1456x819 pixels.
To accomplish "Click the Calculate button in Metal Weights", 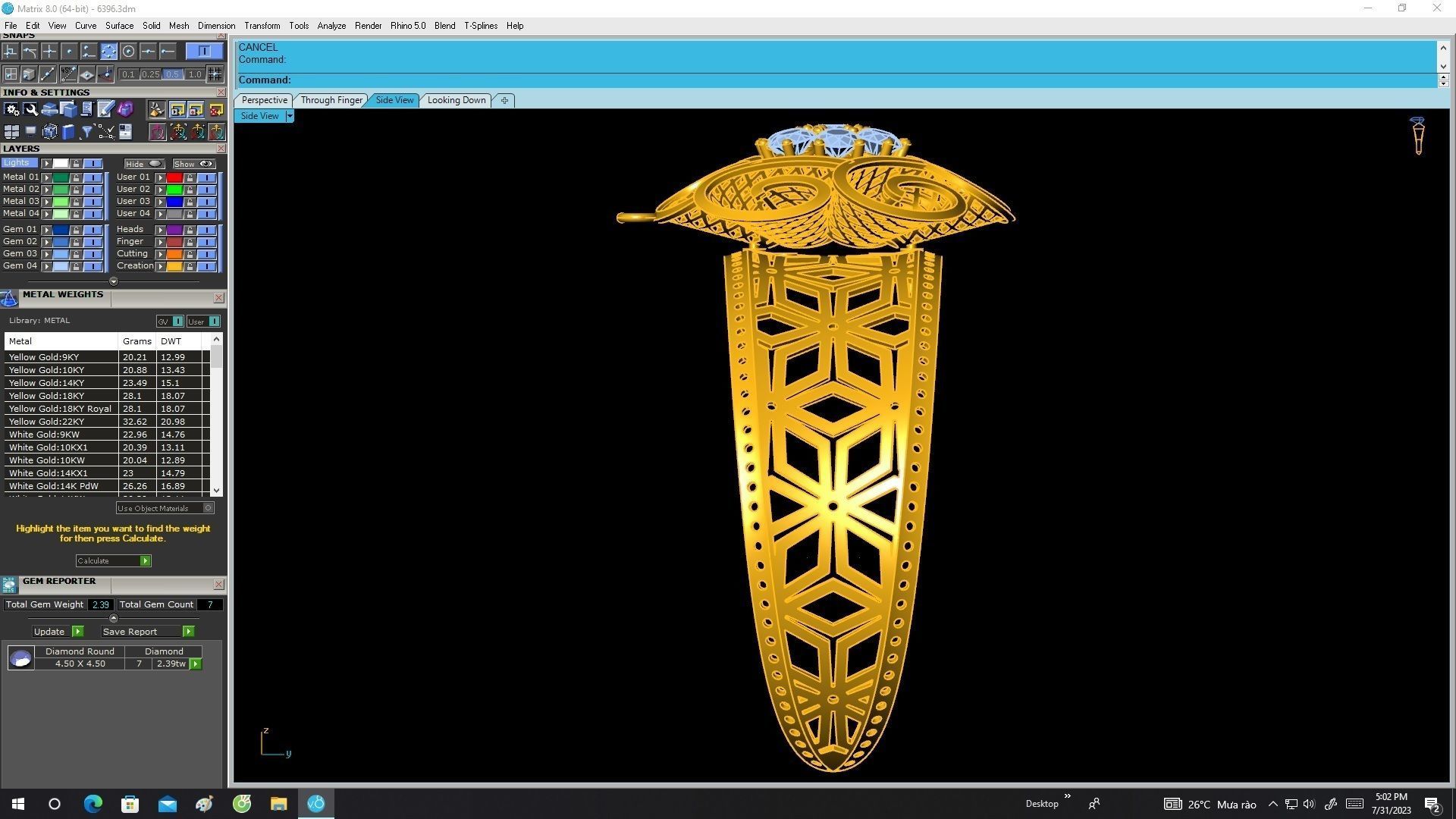I will [113, 561].
